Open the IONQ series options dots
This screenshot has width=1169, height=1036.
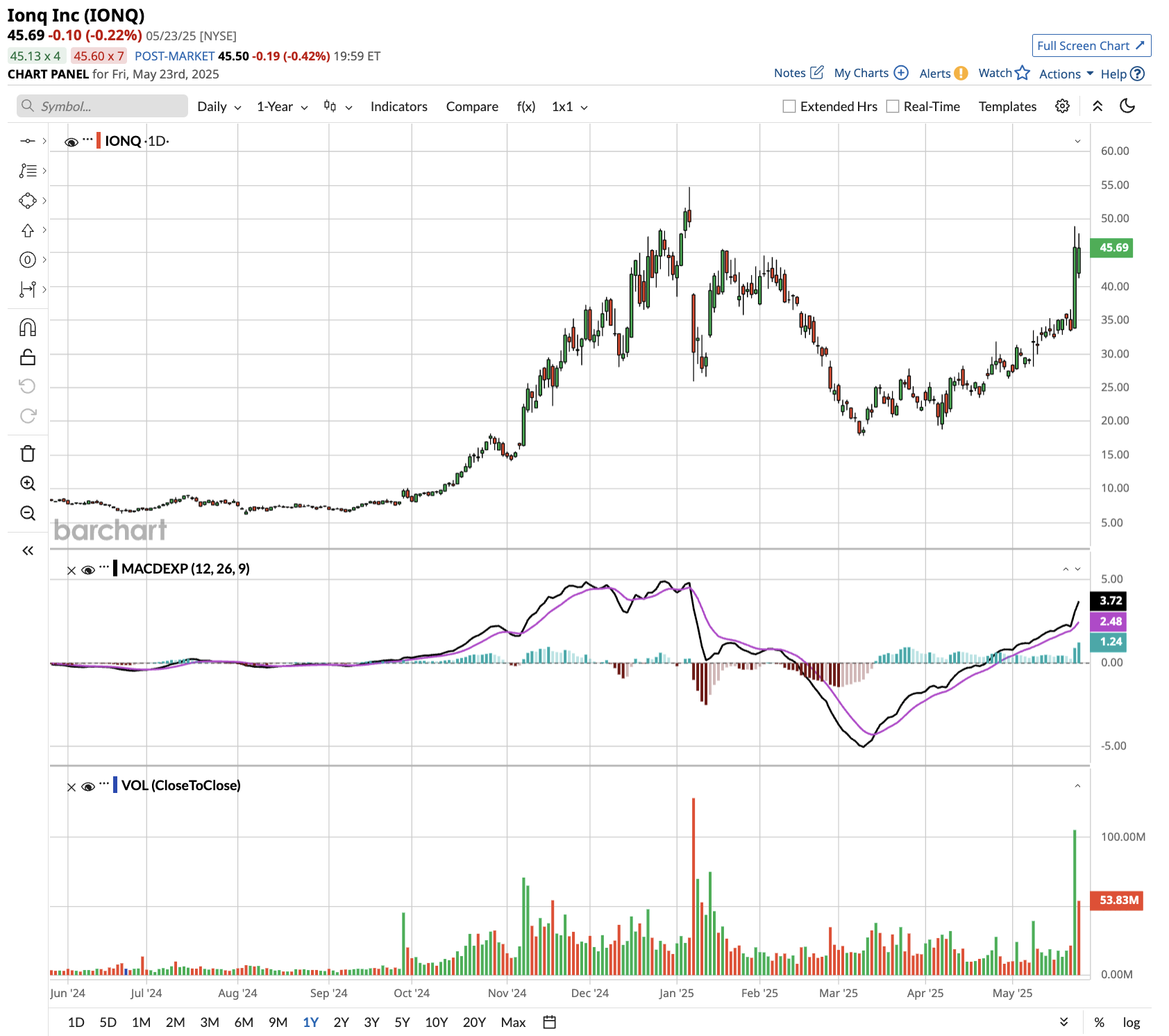point(87,140)
